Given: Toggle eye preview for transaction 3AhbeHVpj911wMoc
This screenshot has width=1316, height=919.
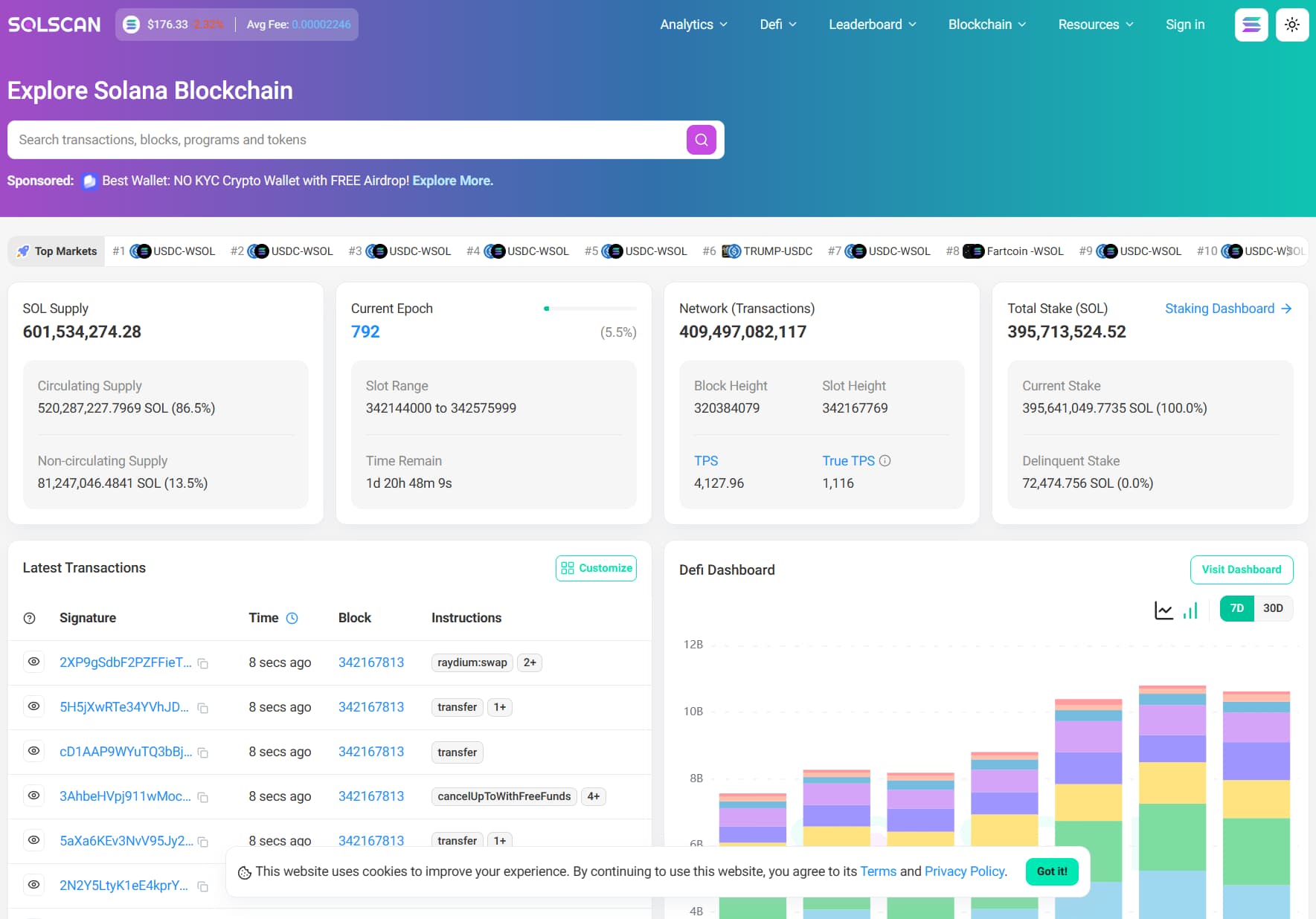Looking at the screenshot, I should 33,796.
